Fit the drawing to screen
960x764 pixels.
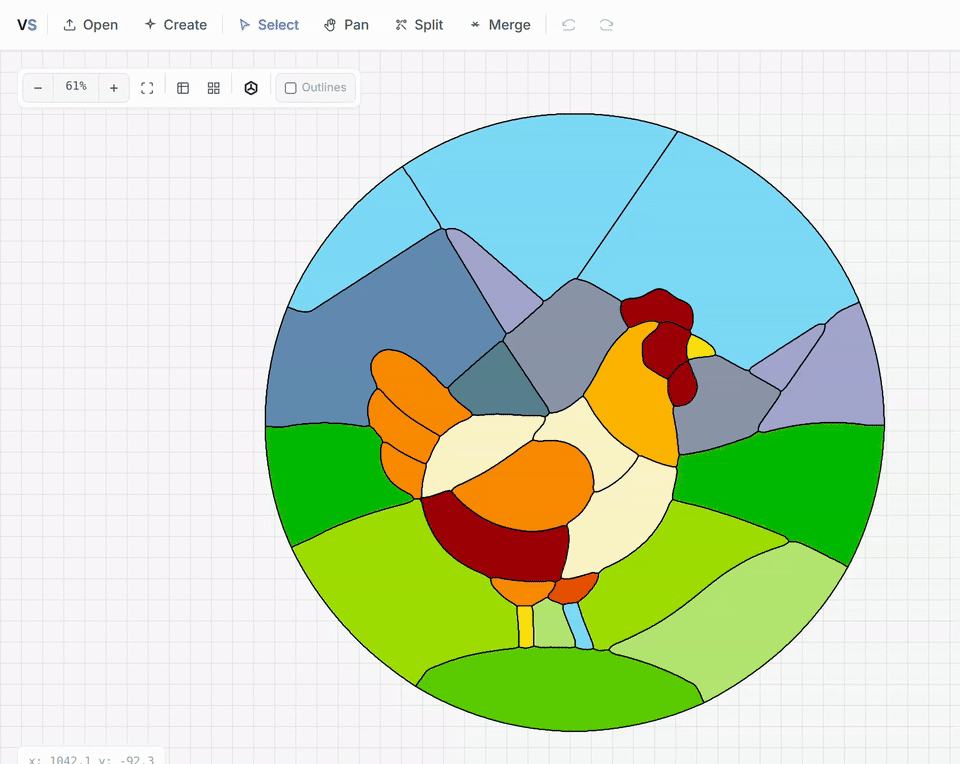click(x=147, y=88)
